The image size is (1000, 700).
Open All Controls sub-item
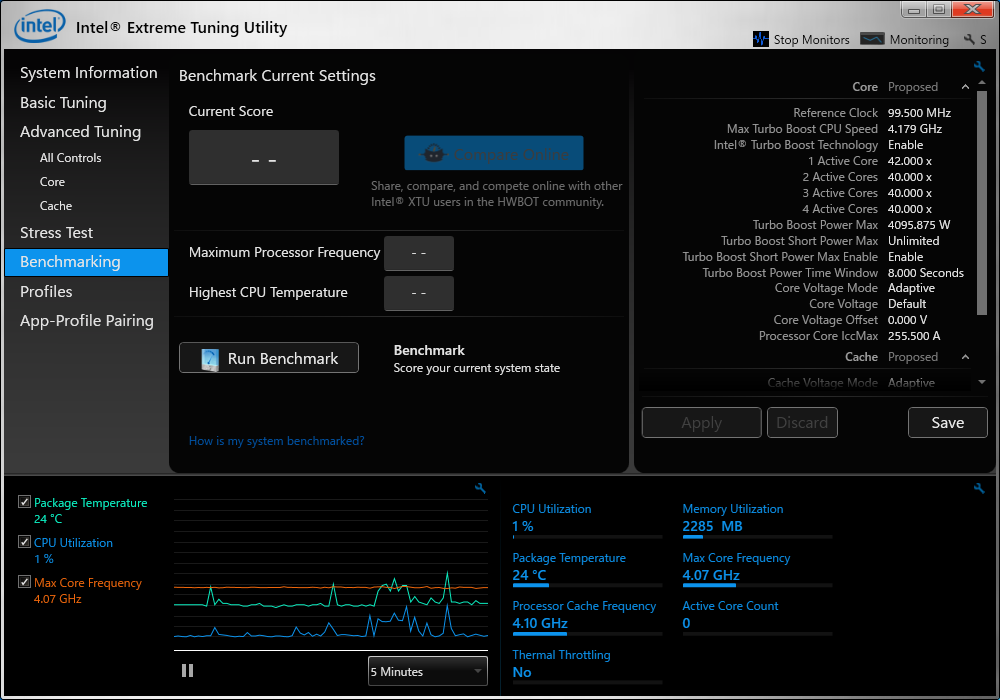70,157
